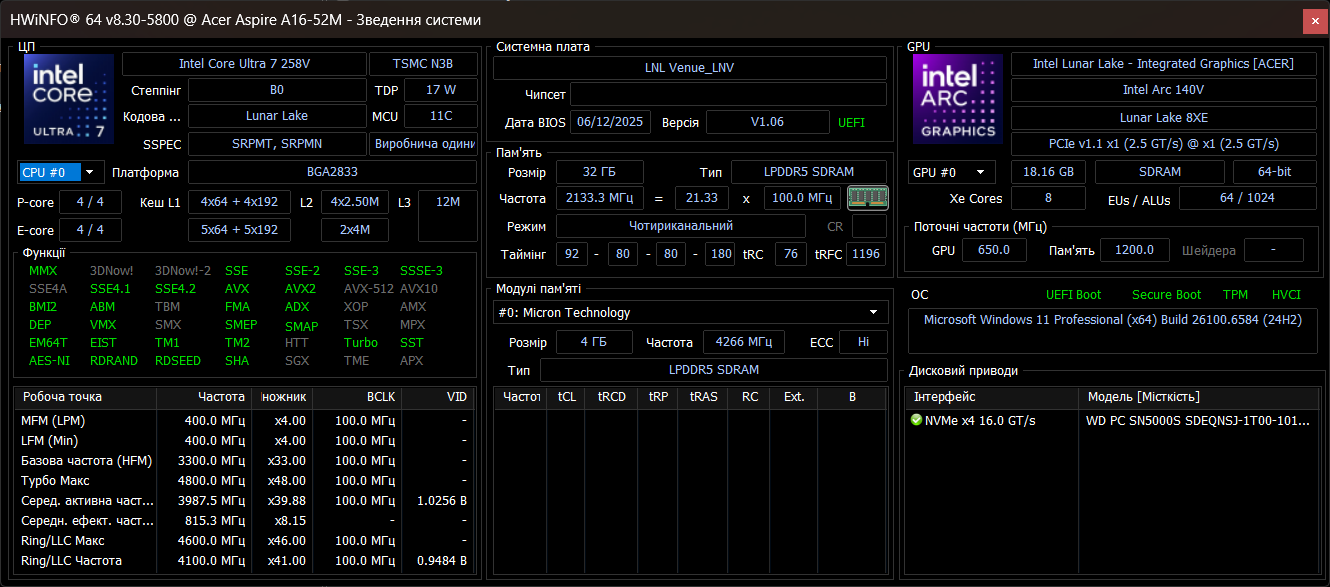This screenshot has height=587, width=1330.
Task: Click the 'HVCI' status label
Action: 1286,295
